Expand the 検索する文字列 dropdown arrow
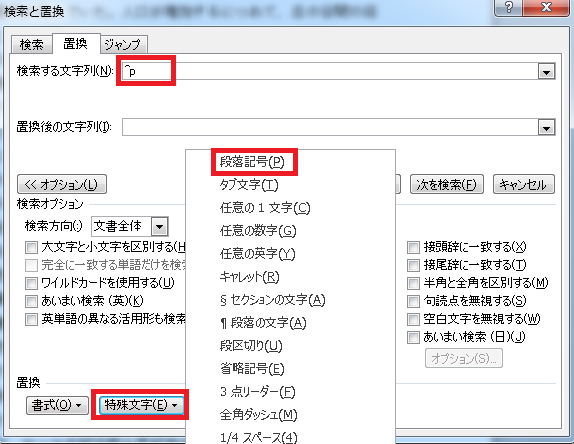 pos(546,72)
